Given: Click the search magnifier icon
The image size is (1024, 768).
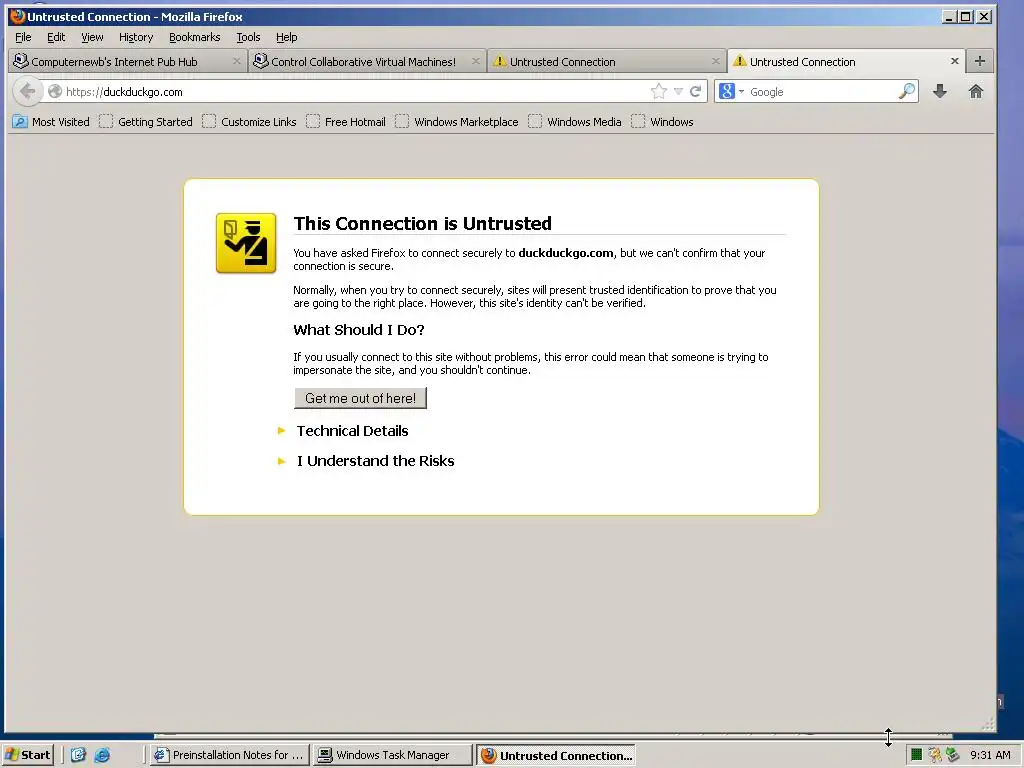Looking at the screenshot, I should (906, 91).
